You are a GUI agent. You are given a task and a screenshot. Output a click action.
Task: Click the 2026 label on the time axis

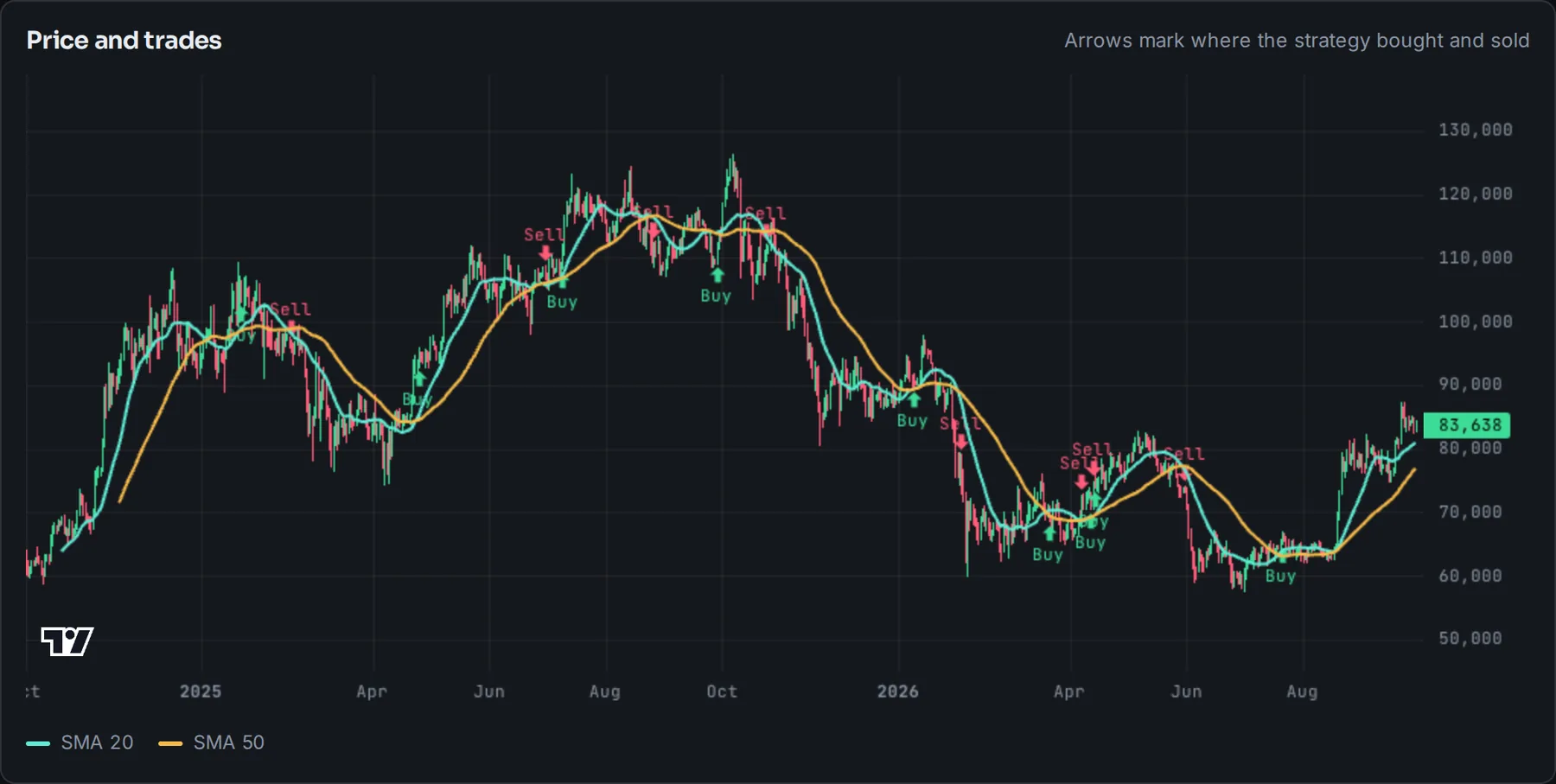click(898, 692)
